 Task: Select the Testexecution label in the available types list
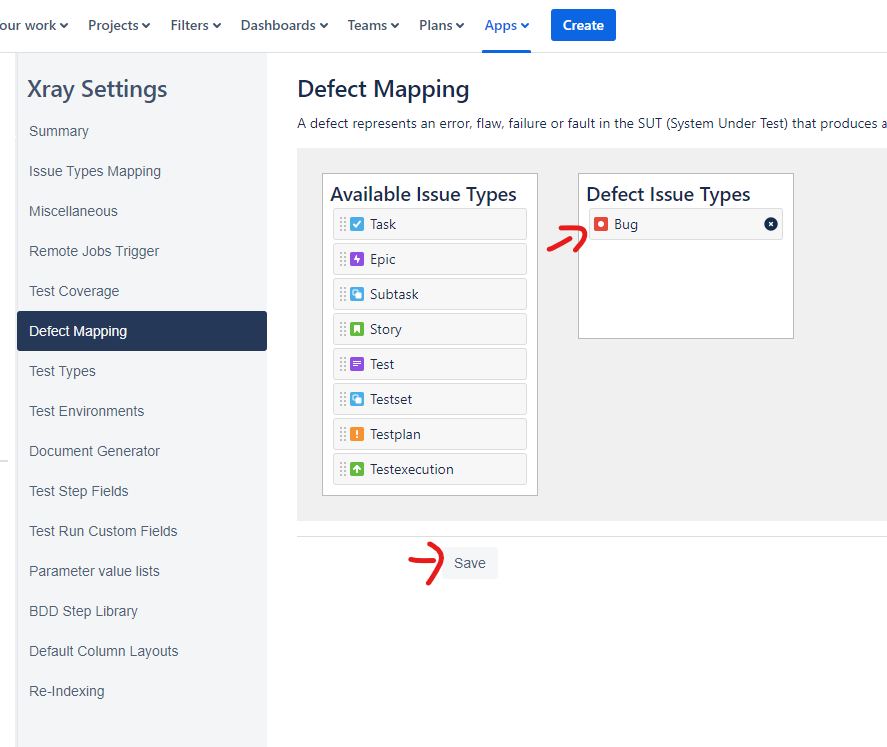[x=412, y=469]
